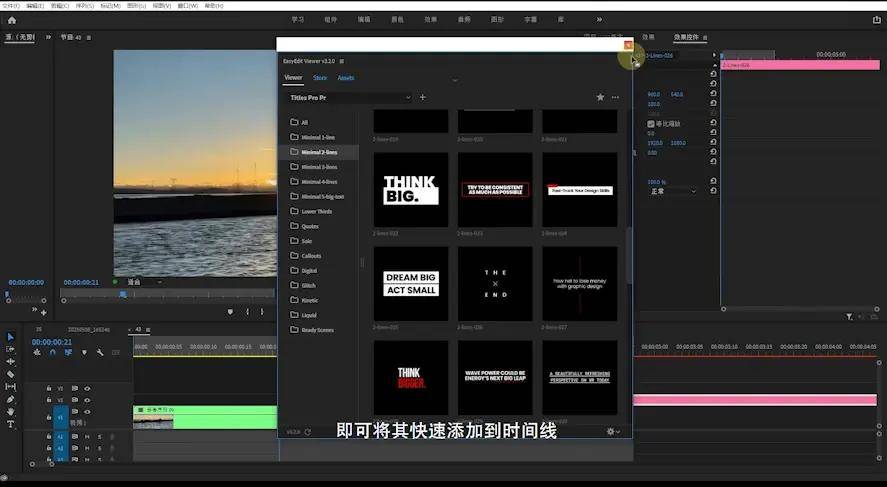
Task: Switch to the Viewer tab
Action: point(293,77)
